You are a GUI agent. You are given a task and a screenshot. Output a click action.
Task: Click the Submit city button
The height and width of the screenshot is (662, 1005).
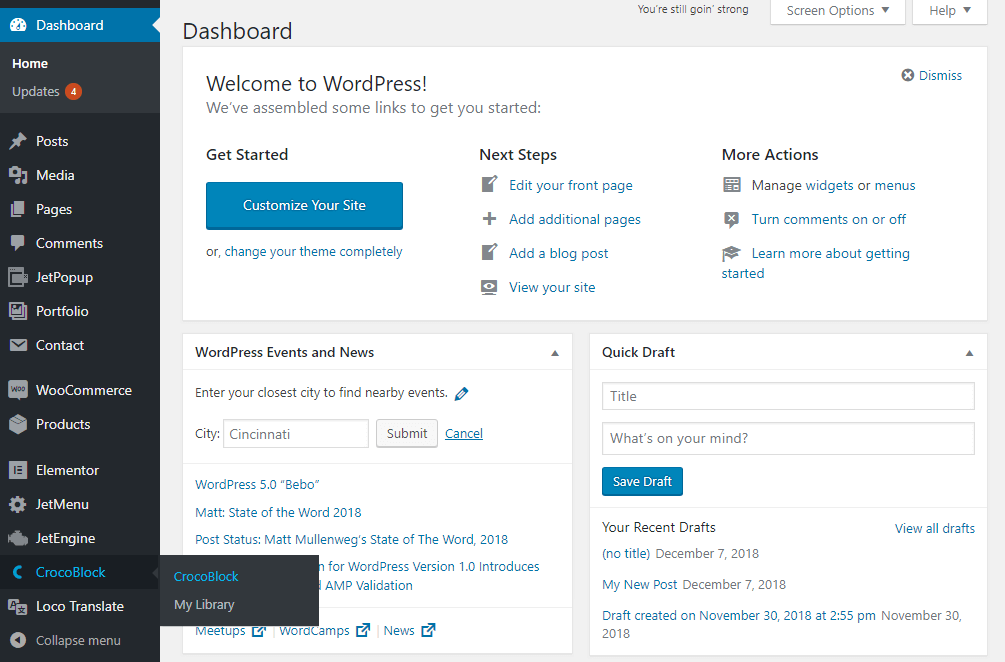[x=406, y=433]
